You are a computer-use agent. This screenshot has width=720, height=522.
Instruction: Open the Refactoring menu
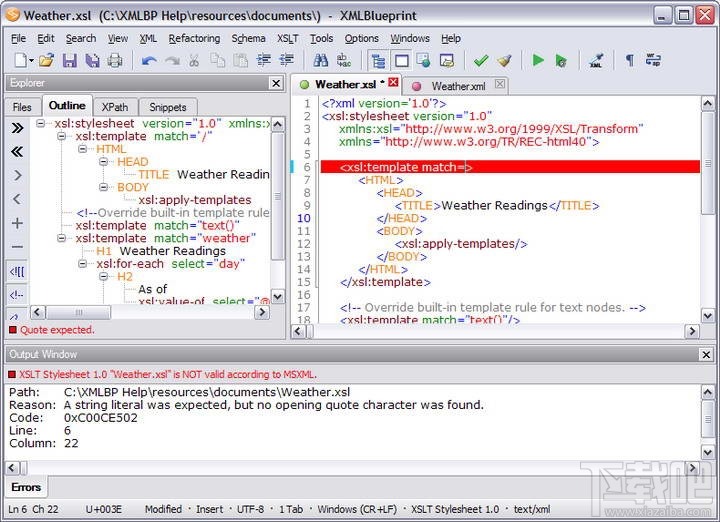194,39
